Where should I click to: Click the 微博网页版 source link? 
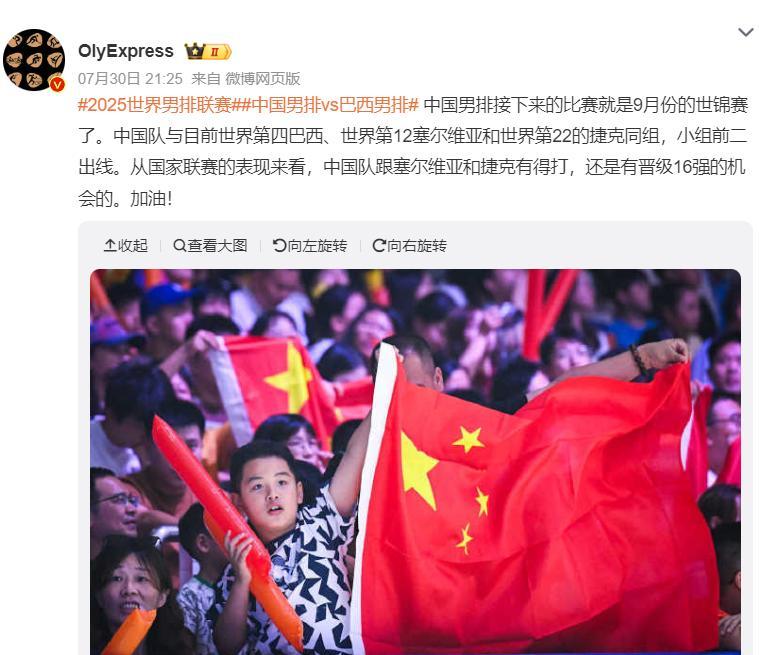(263, 78)
